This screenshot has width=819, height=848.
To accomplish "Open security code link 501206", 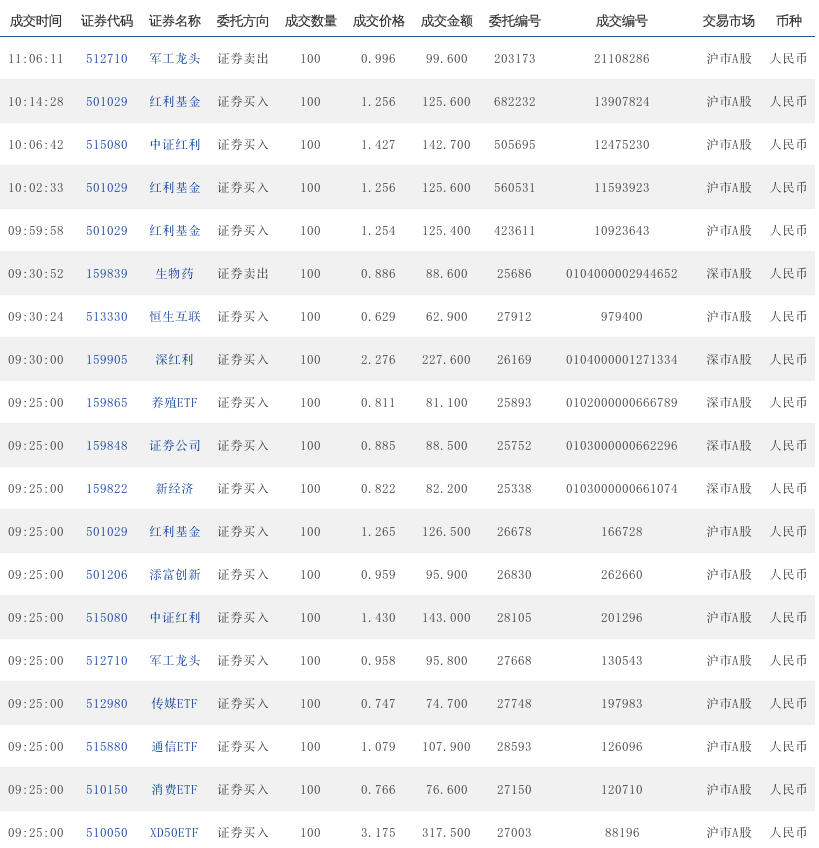I will point(107,575).
